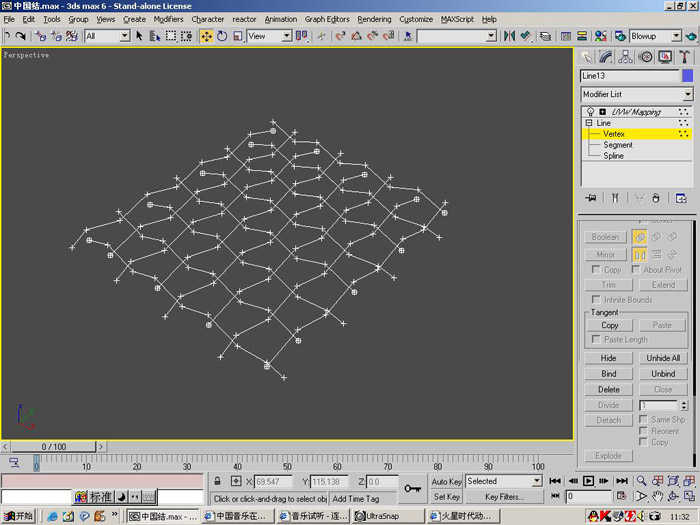Enable the Paste Length checkbox
The width and height of the screenshot is (700, 525).
pos(596,339)
